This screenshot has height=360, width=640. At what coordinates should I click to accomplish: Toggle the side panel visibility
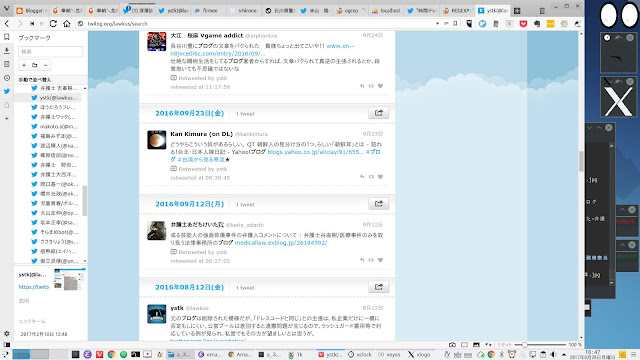tap(7, 344)
